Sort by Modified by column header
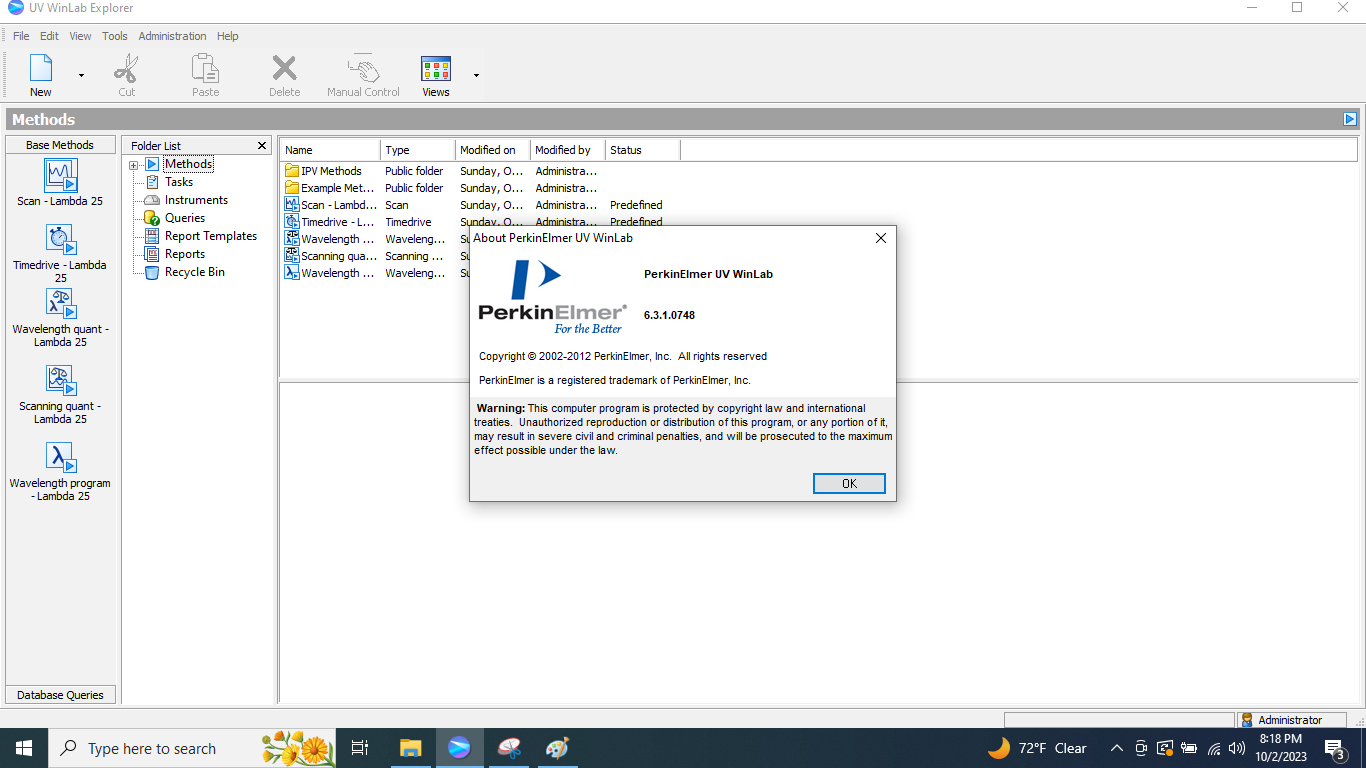This screenshot has height=768, width=1366. (x=567, y=150)
